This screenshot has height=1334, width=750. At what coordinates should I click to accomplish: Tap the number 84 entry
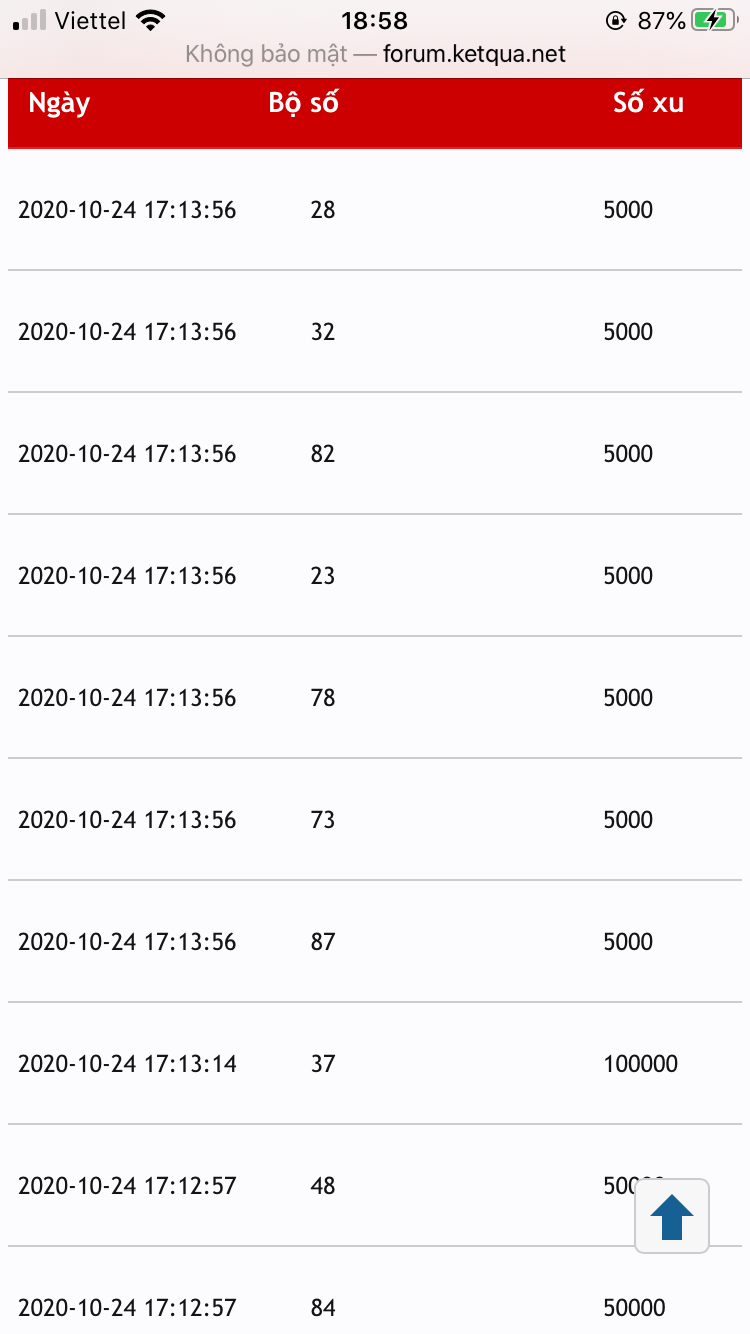323,1308
